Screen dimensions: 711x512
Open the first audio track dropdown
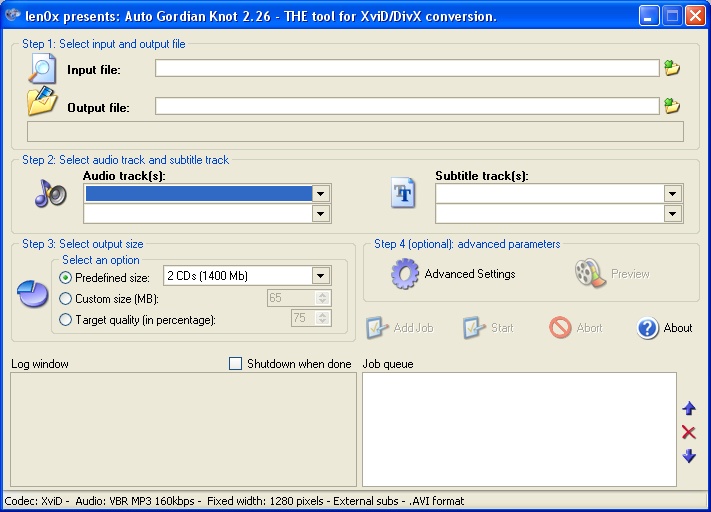(x=321, y=194)
